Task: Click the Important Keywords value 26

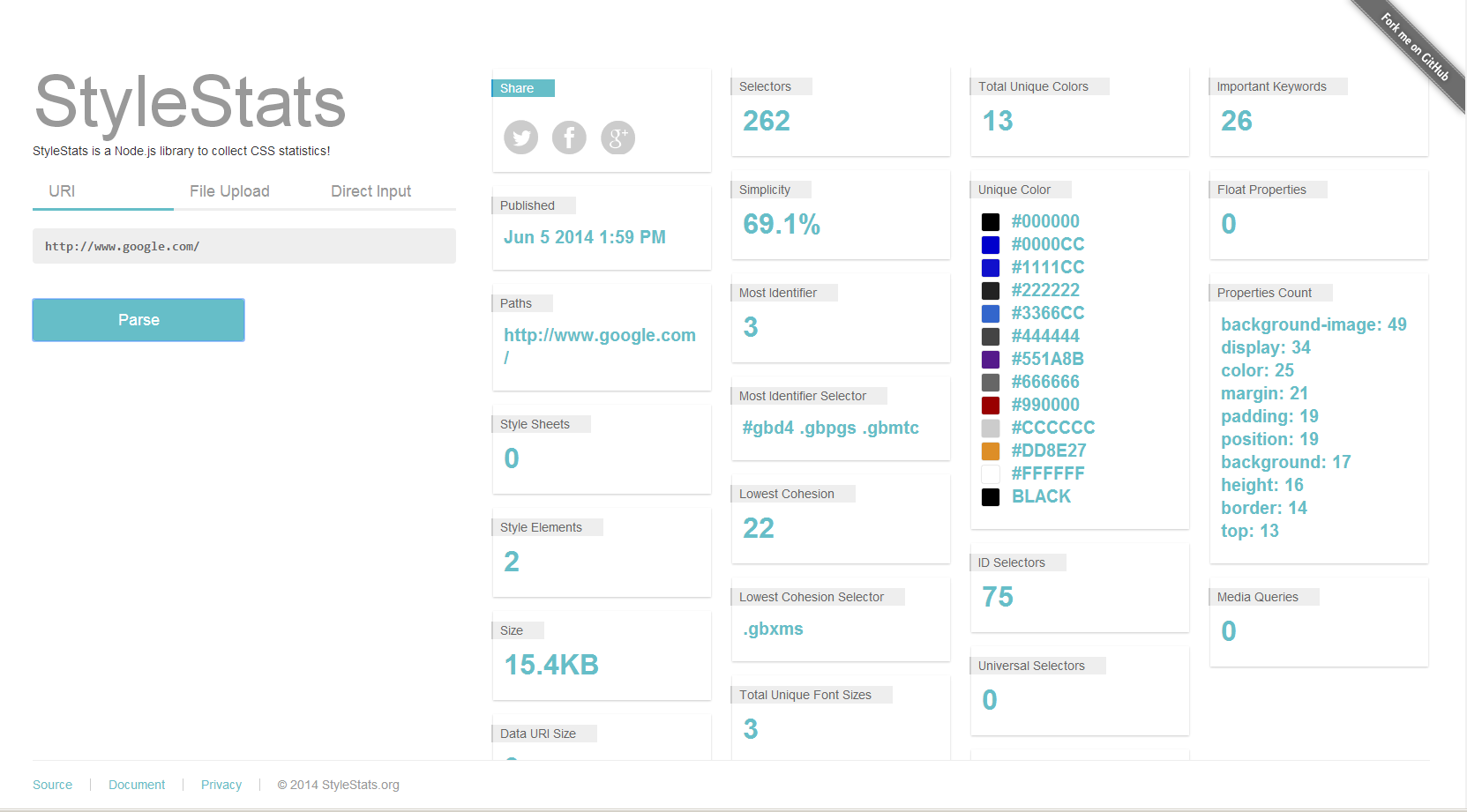Action: (x=1237, y=121)
